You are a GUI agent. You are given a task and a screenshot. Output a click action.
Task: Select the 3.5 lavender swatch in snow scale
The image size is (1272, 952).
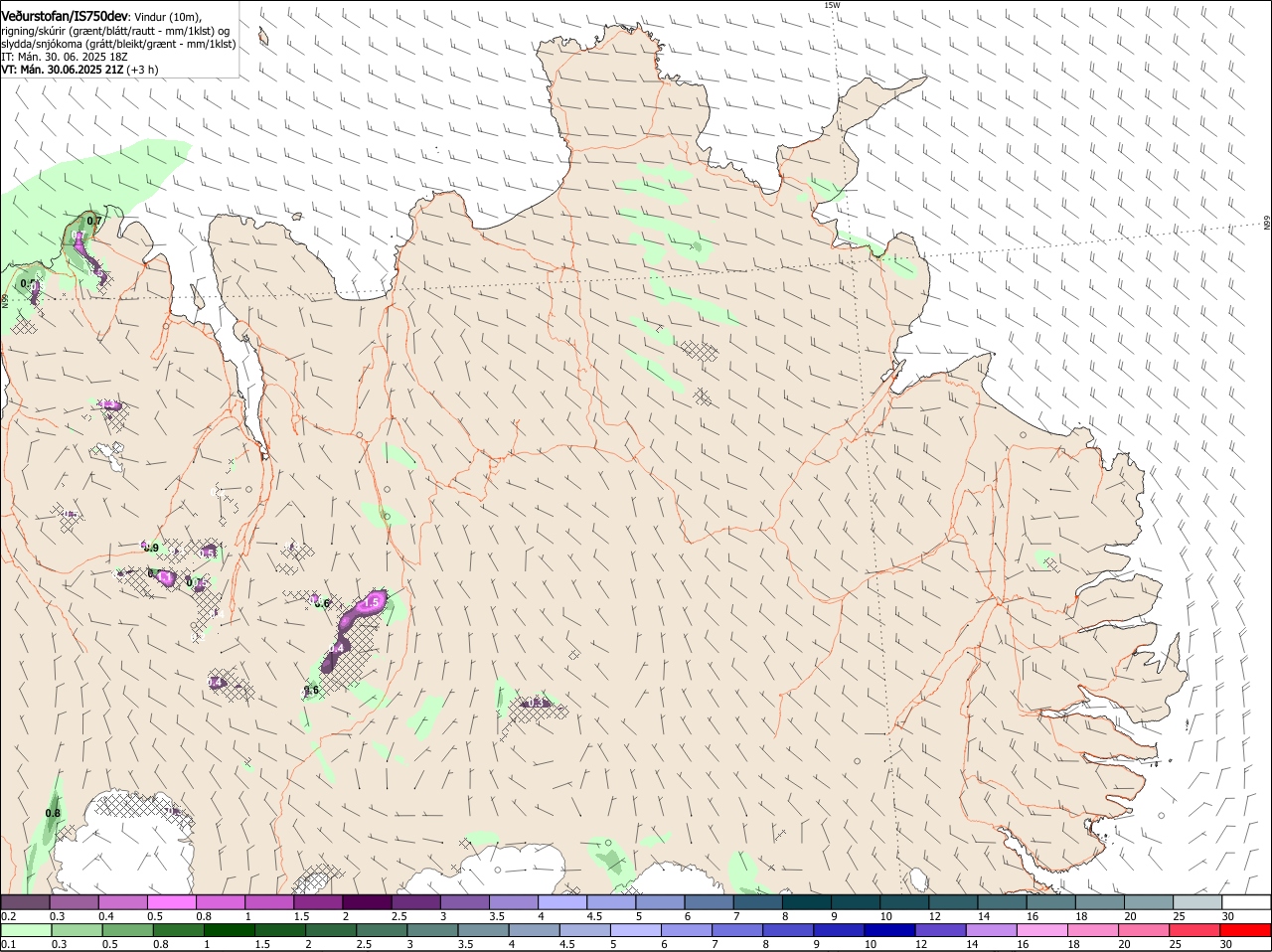(514, 902)
